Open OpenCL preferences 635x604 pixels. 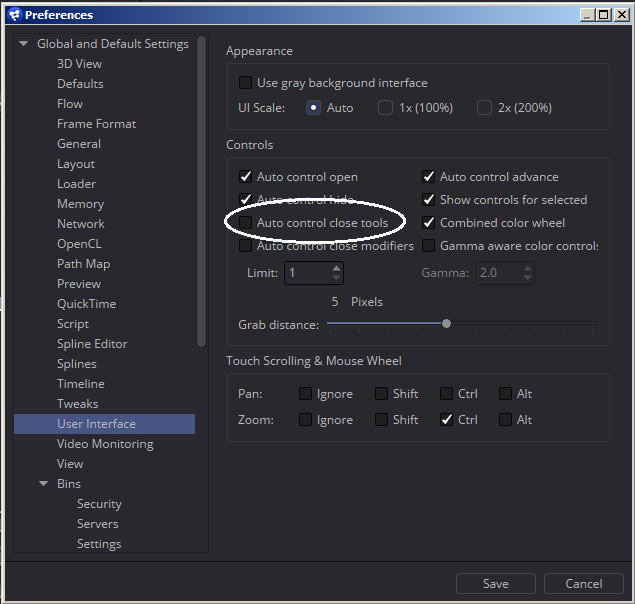pos(79,243)
